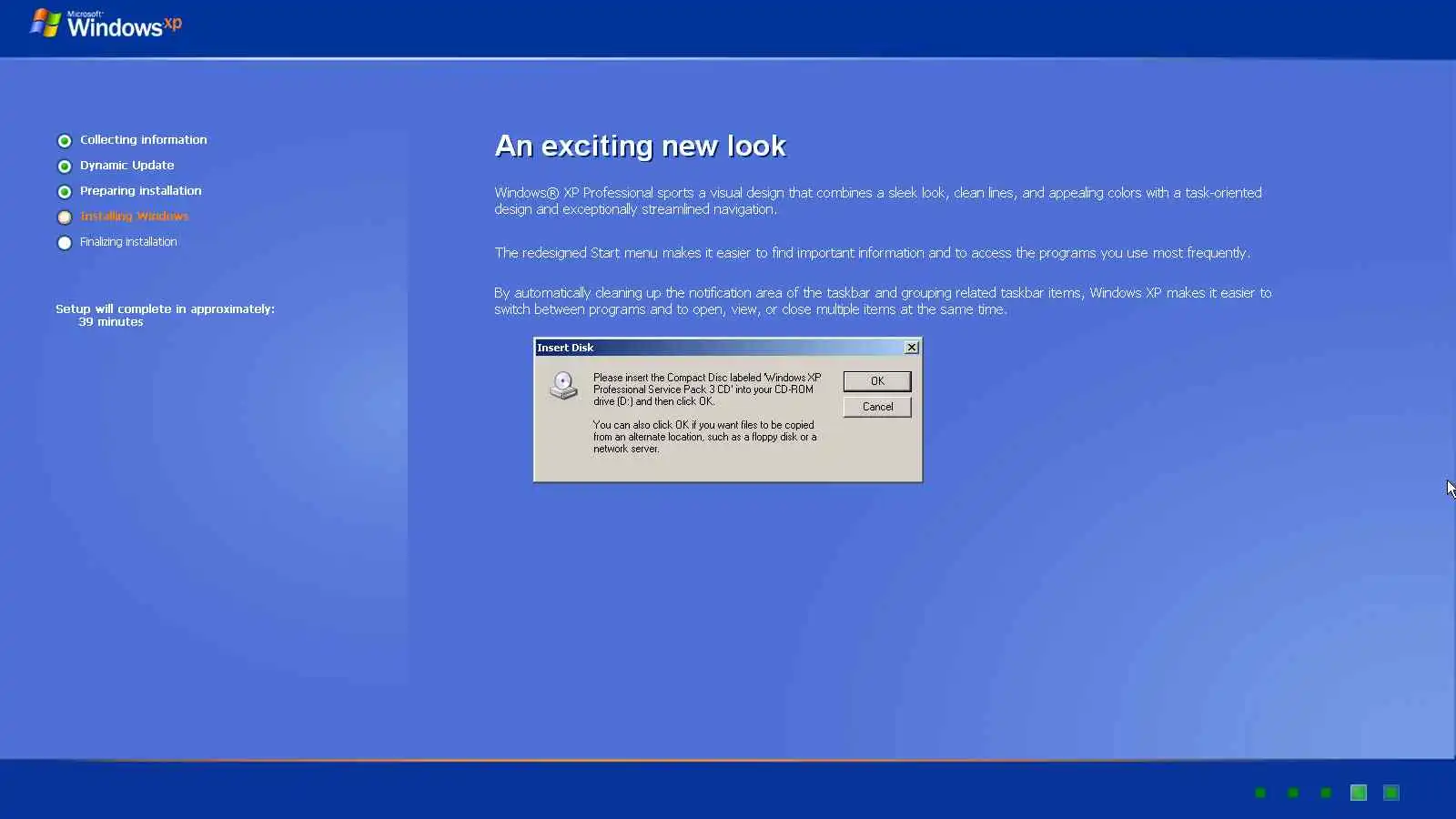1456x819 pixels.
Task: Click 'Setup will complete in approximately:' text
Action: click(165, 309)
